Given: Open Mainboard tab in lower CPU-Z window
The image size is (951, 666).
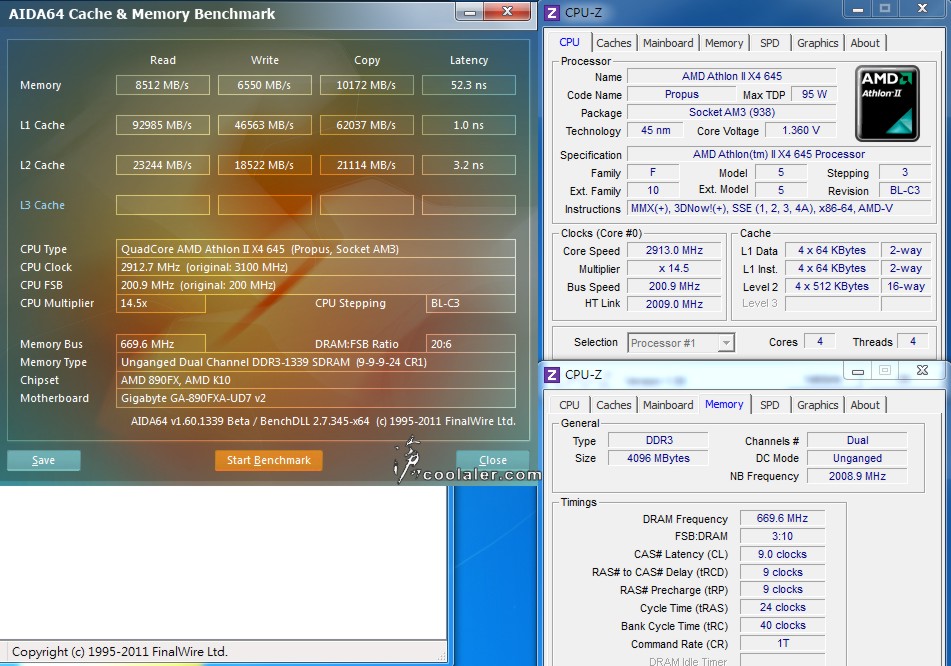Looking at the screenshot, I should [668, 405].
